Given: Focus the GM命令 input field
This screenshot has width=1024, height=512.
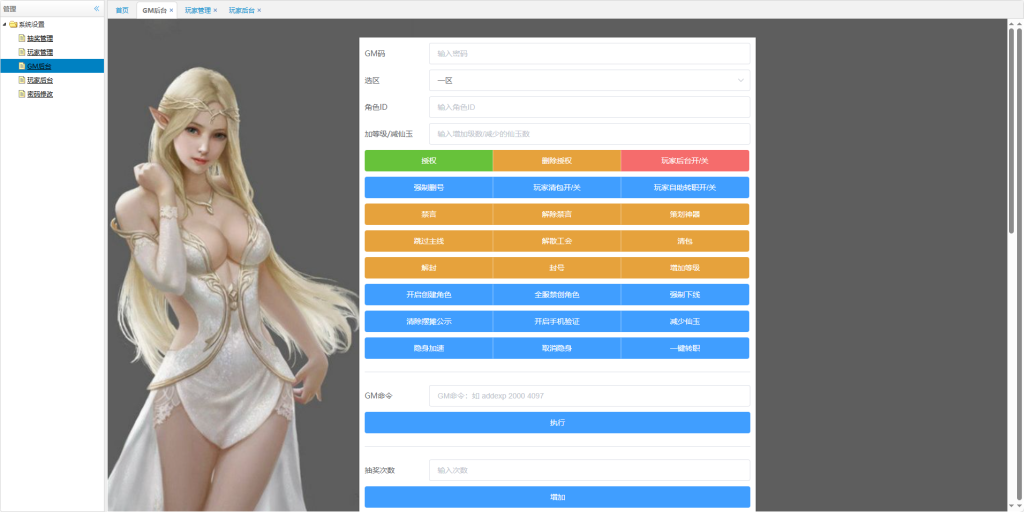Looking at the screenshot, I should (x=589, y=396).
